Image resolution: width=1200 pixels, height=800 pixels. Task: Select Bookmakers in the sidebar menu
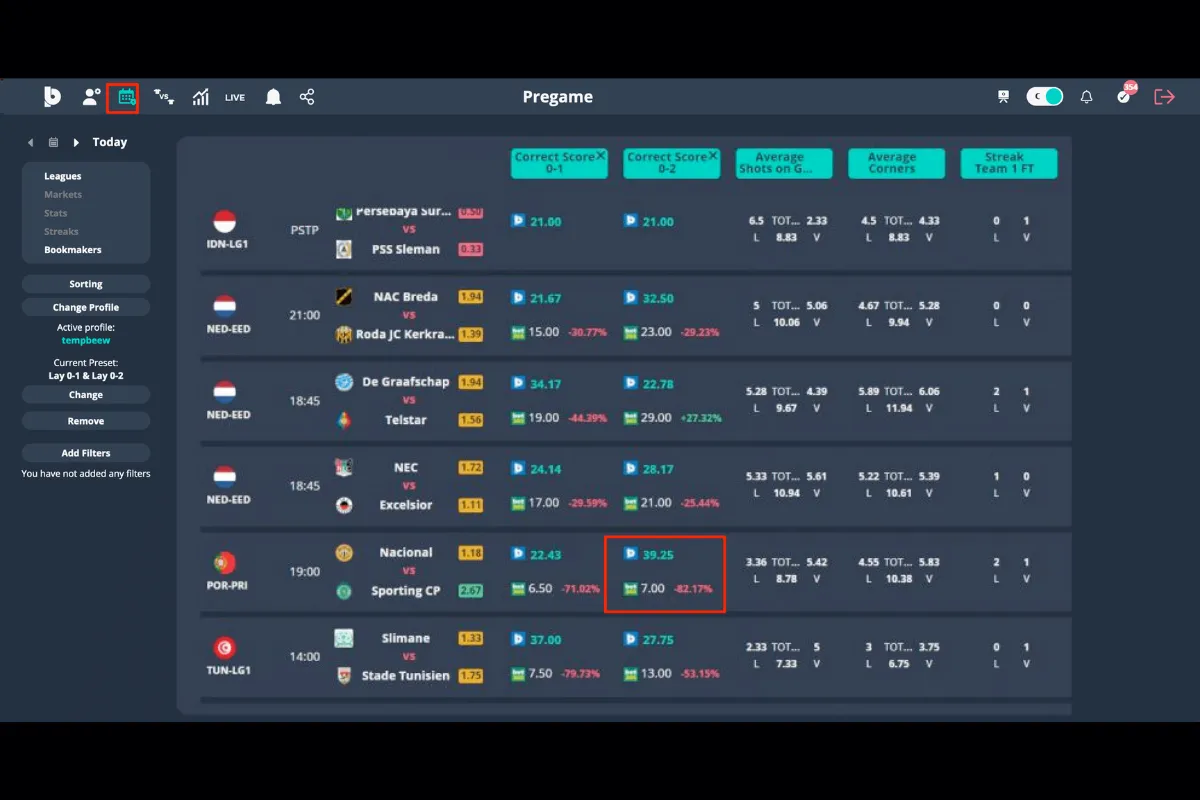[x=73, y=250]
